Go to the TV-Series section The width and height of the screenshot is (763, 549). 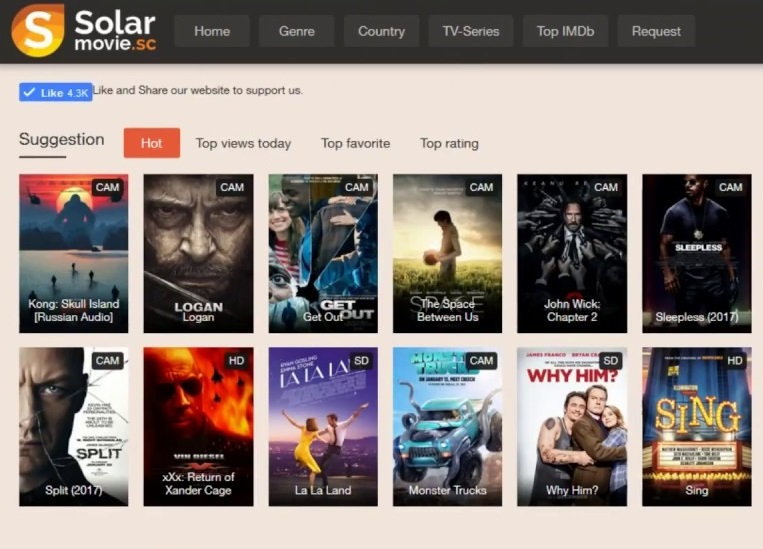(x=471, y=31)
